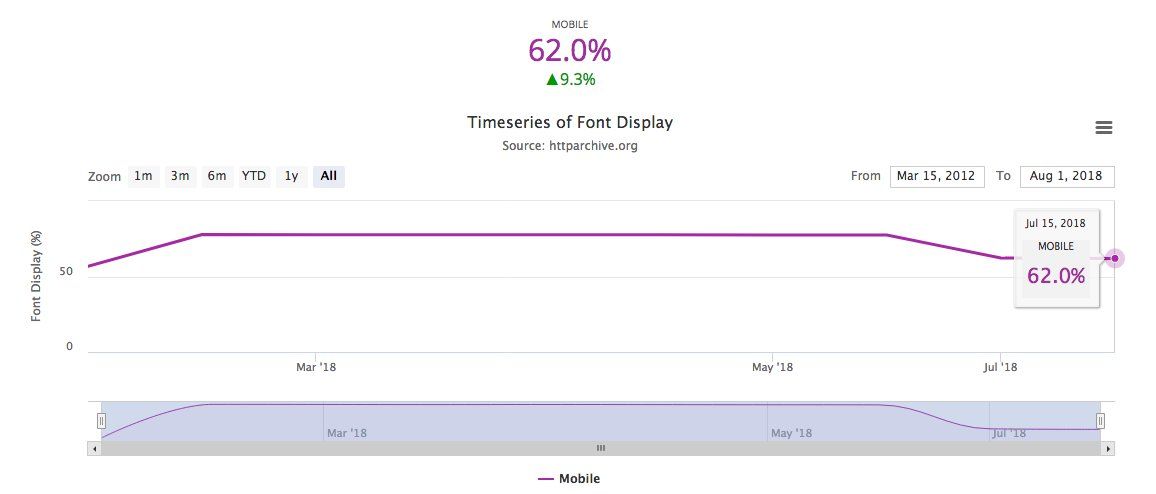Select the All zoom range
Screen dimensions: 1156x494
pos(329,176)
